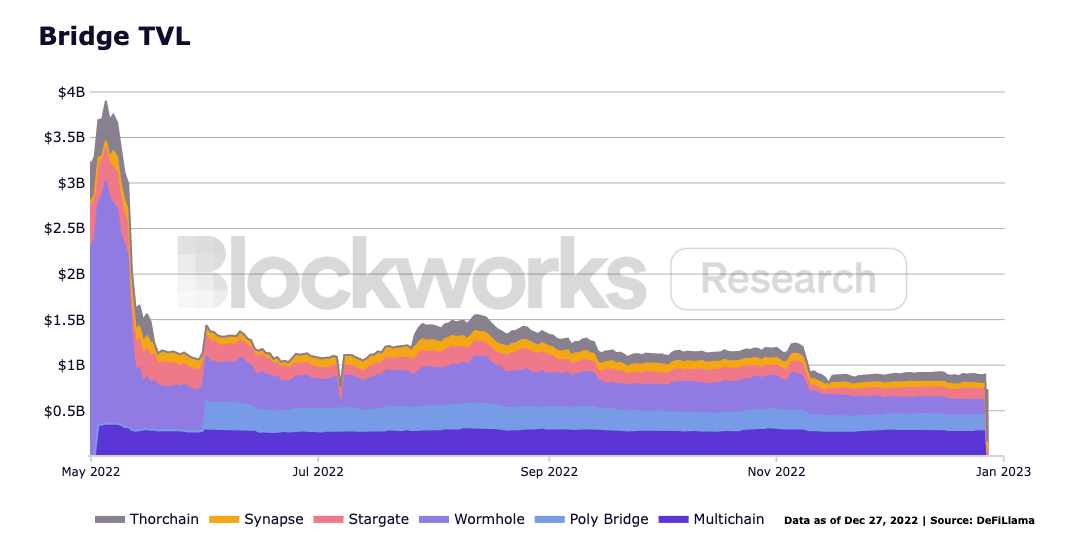Click the $0.5B y-axis label
1090x545 pixels.
[65, 411]
